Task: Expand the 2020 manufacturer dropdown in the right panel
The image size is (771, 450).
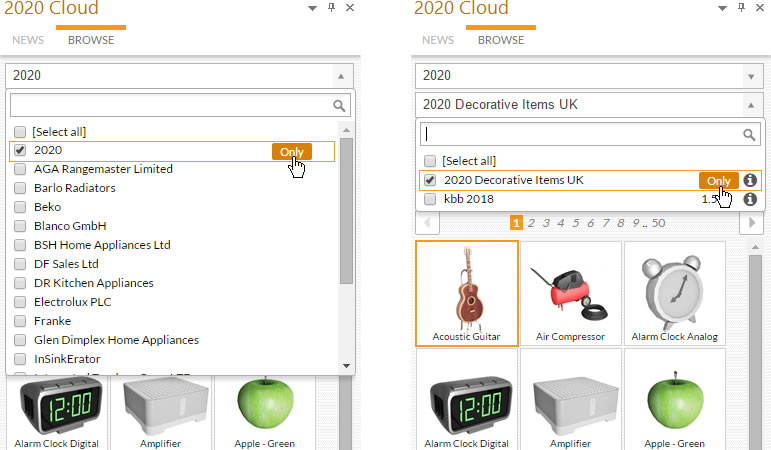Action: (x=751, y=76)
